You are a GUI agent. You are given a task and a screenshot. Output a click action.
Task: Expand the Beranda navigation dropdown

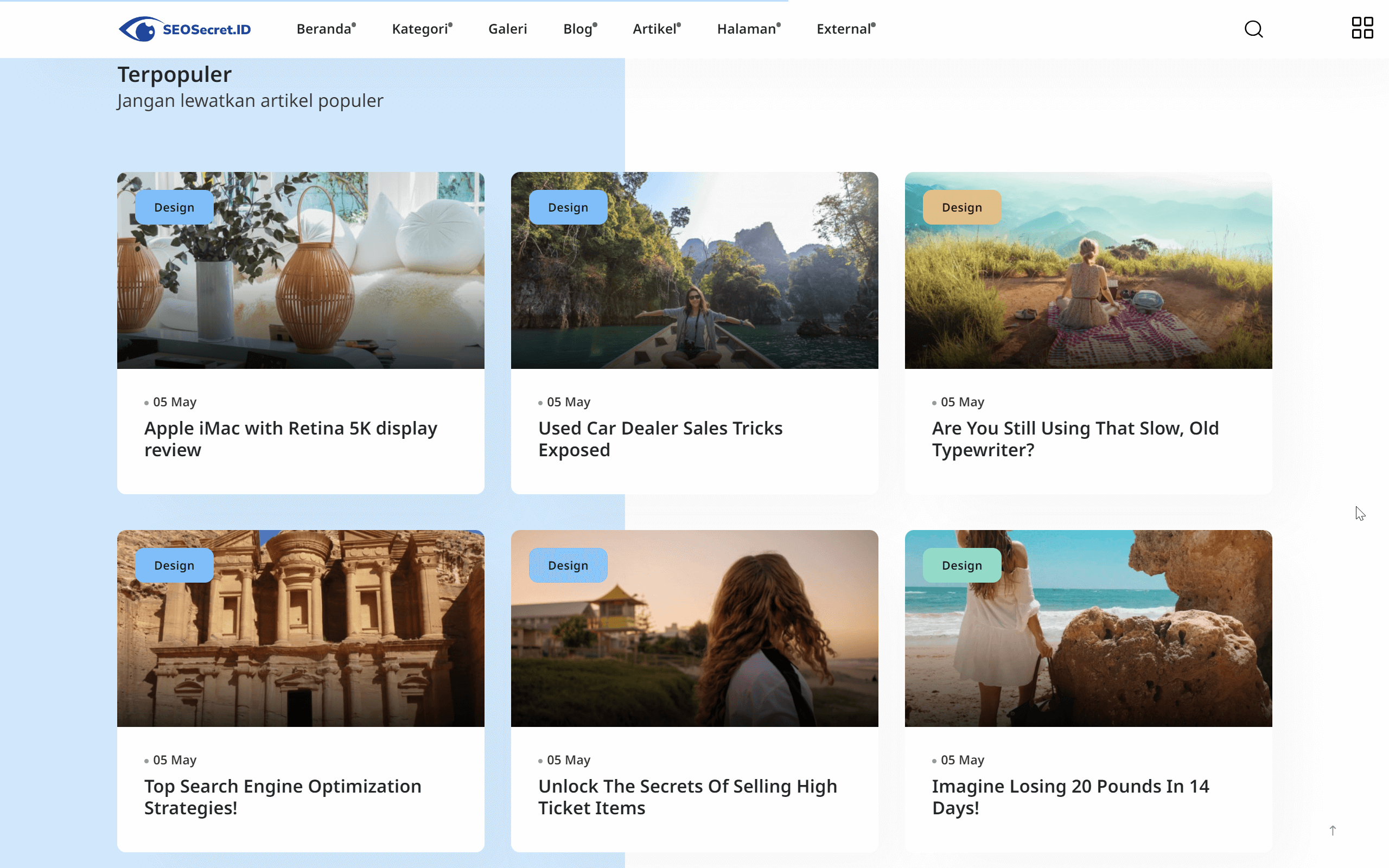324,29
